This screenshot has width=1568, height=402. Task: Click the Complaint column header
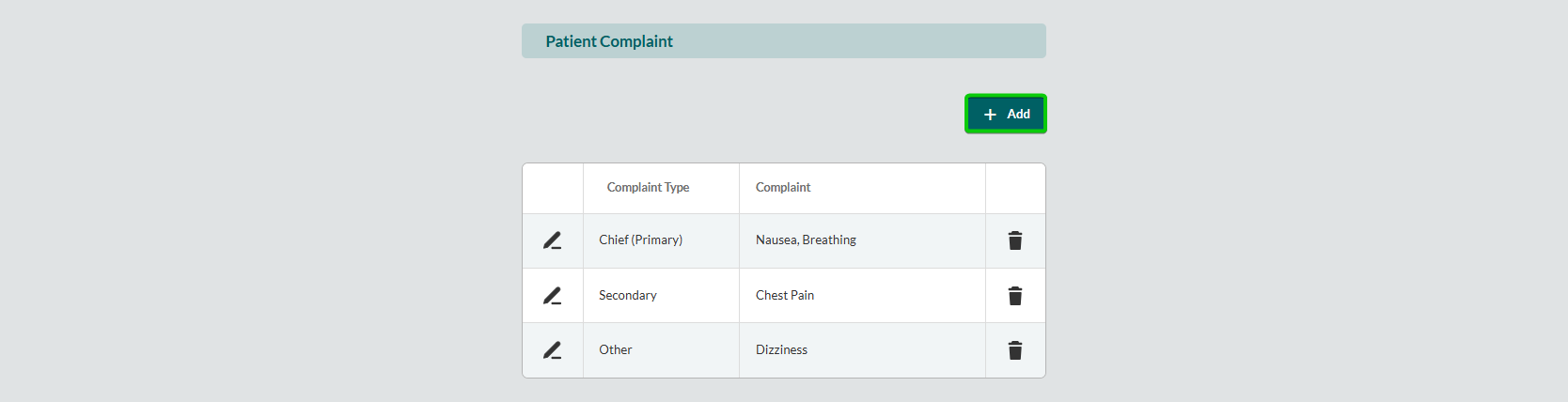[x=783, y=188]
